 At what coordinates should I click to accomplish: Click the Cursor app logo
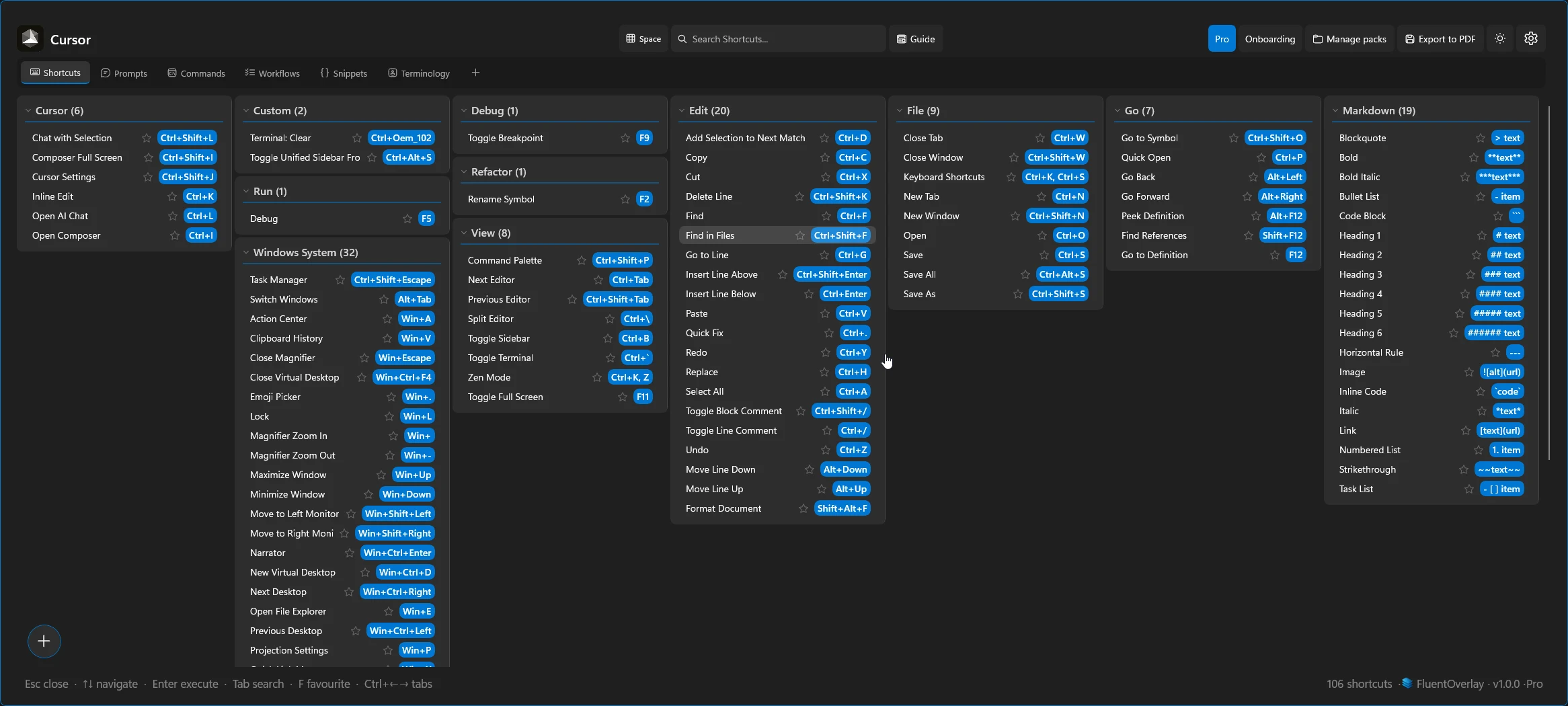tap(29, 38)
